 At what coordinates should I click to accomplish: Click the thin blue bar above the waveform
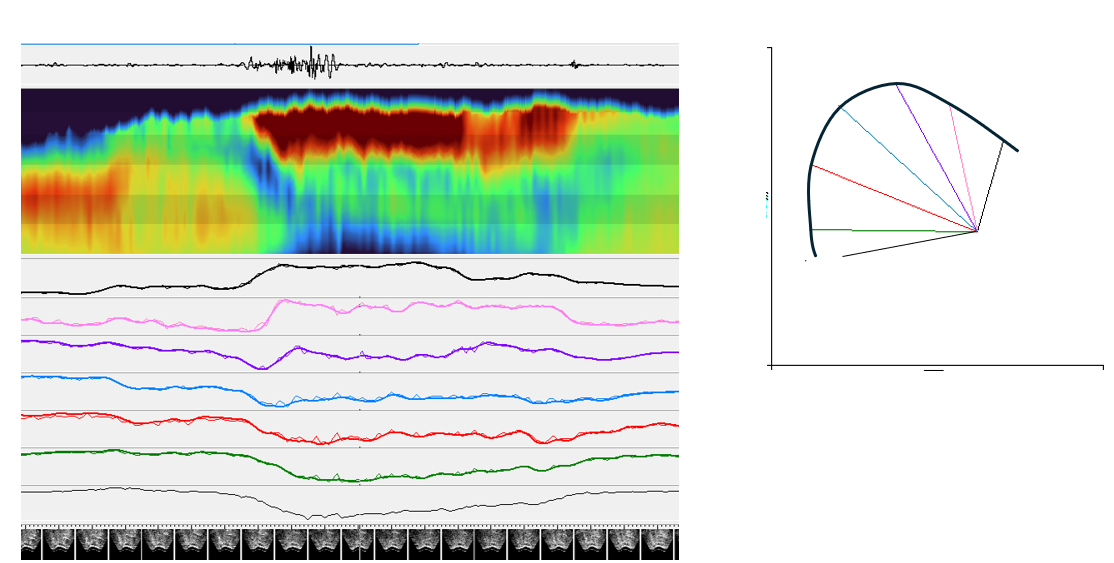pos(220,44)
